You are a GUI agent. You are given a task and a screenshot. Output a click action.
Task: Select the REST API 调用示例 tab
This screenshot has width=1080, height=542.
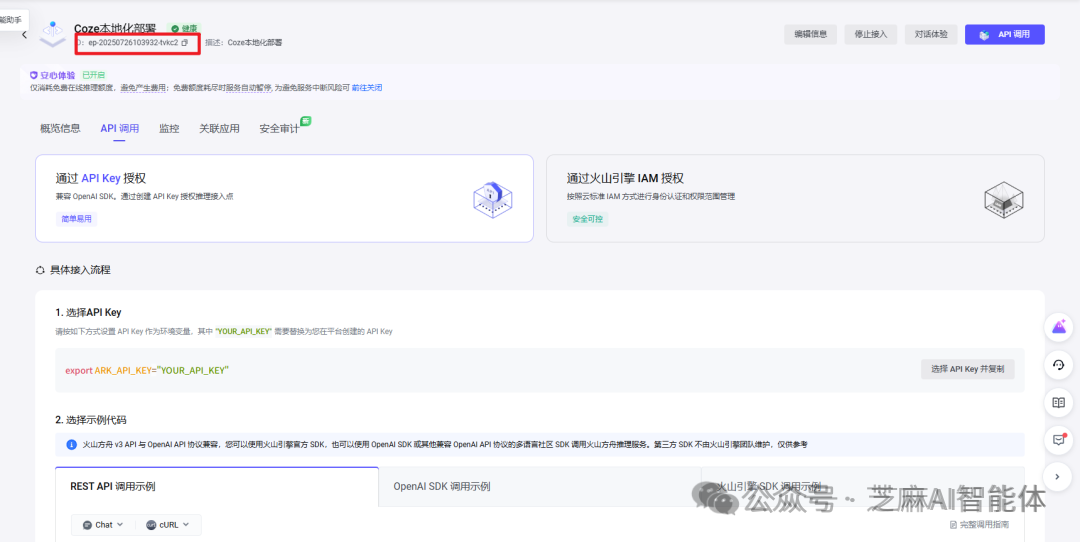[x=217, y=486]
